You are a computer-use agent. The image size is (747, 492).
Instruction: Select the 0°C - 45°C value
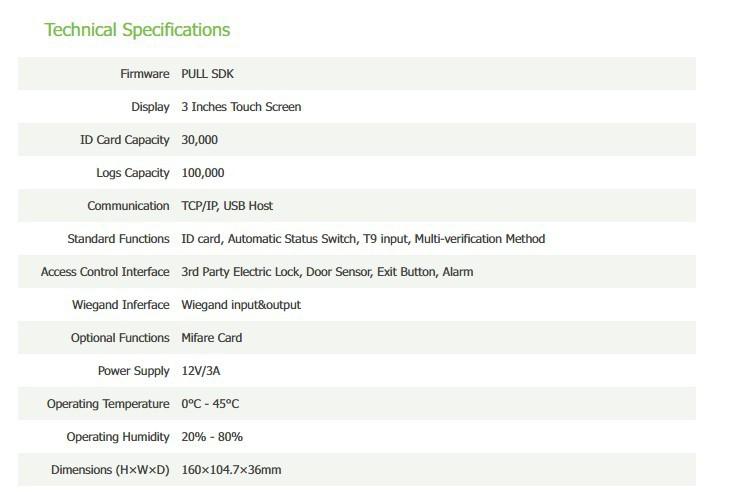point(210,404)
